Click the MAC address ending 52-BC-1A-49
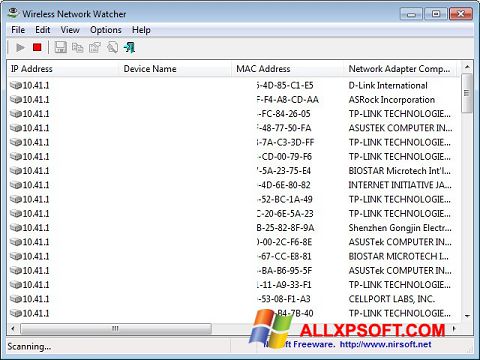The width and height of the screenshot is (480, 360). (285, 199)
